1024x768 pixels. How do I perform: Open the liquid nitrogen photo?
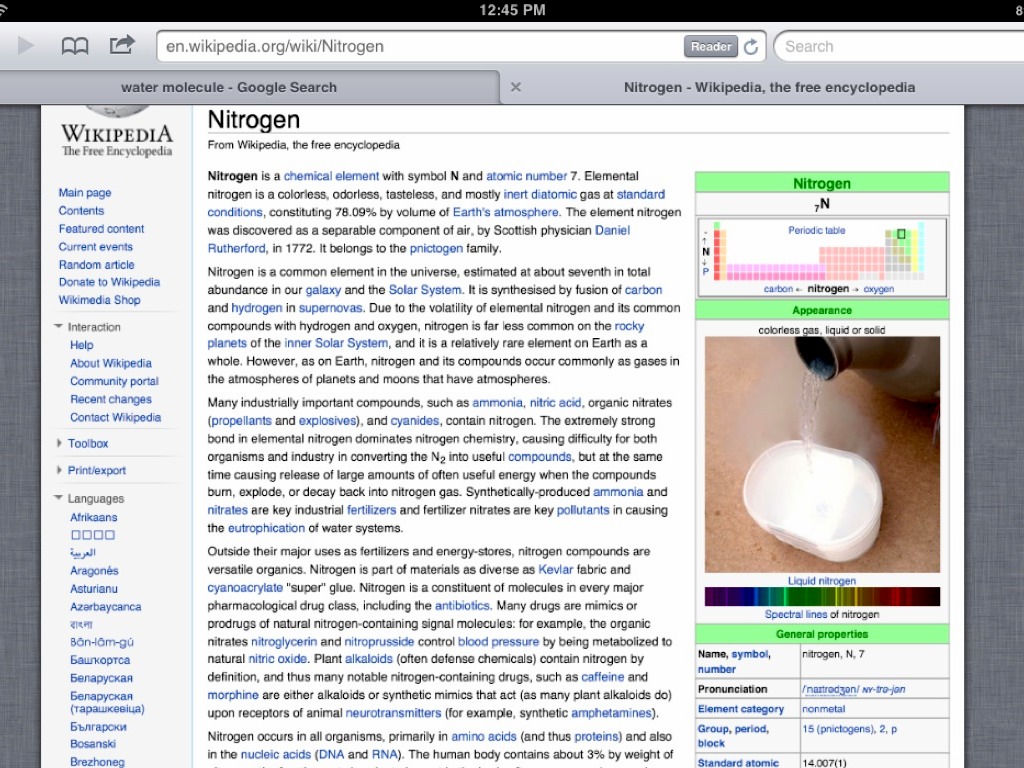pos(822,455)
